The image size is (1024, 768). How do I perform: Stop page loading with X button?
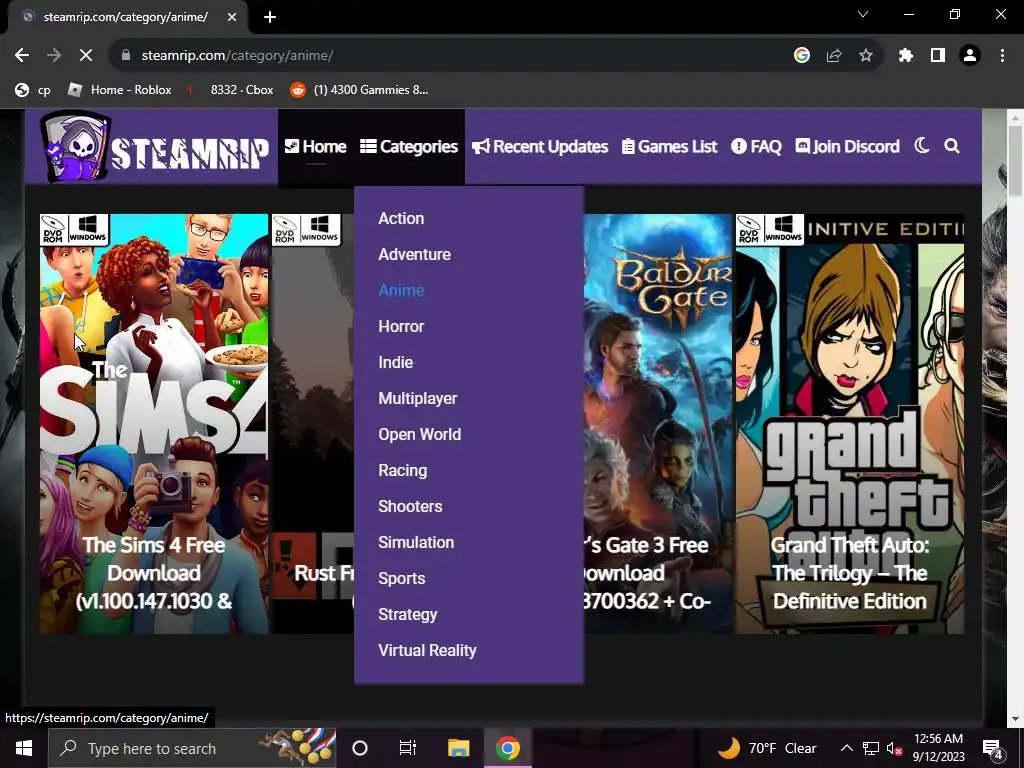[x=86, y=56]
